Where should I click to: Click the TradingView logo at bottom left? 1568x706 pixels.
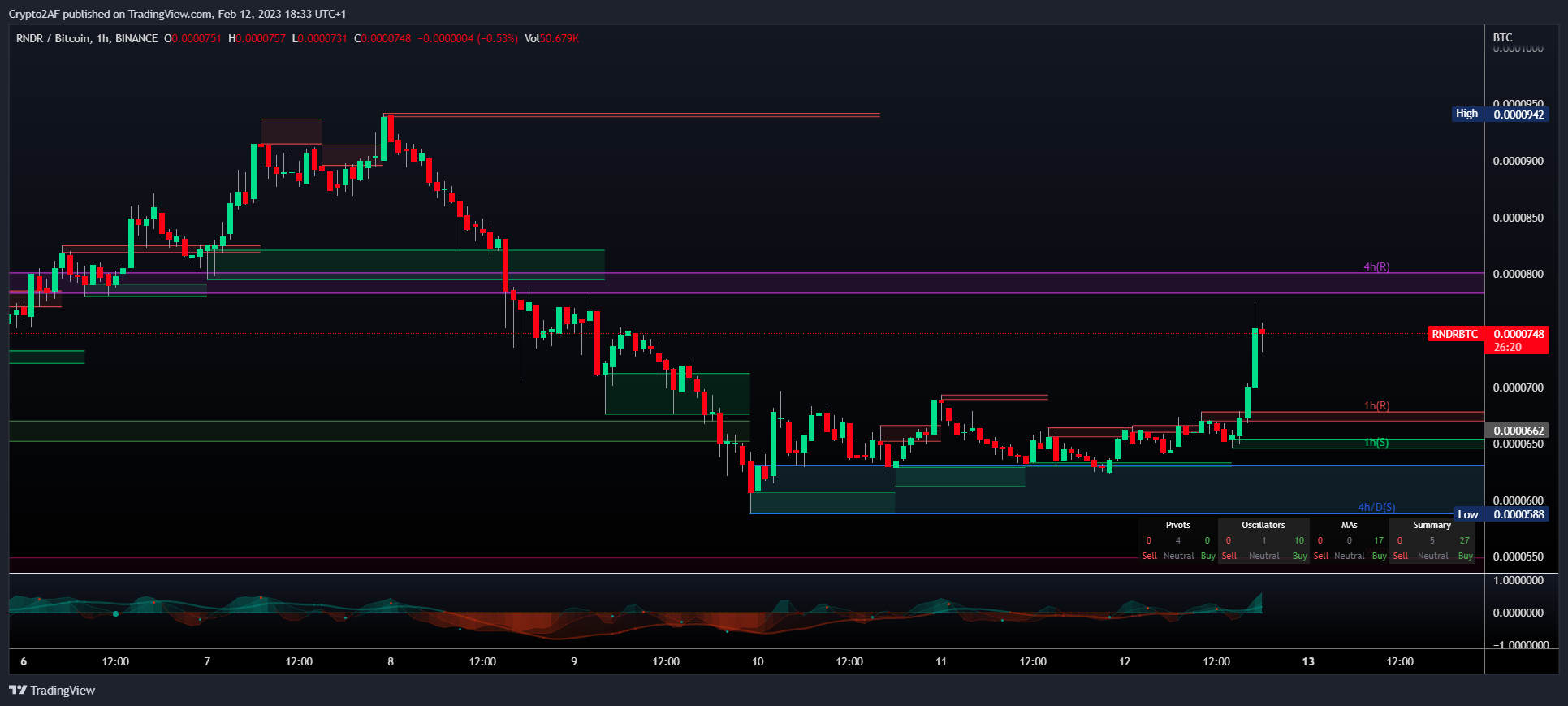(x=52, y=691)
